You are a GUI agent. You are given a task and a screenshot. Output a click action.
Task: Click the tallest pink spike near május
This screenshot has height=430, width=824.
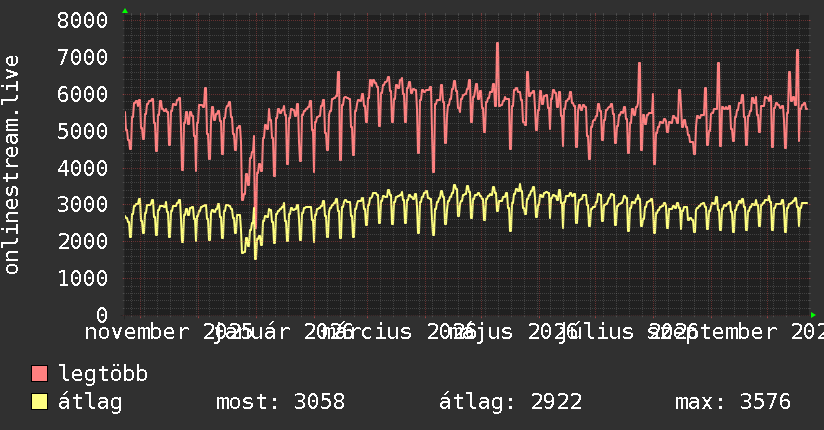click(x=497, y=45)
